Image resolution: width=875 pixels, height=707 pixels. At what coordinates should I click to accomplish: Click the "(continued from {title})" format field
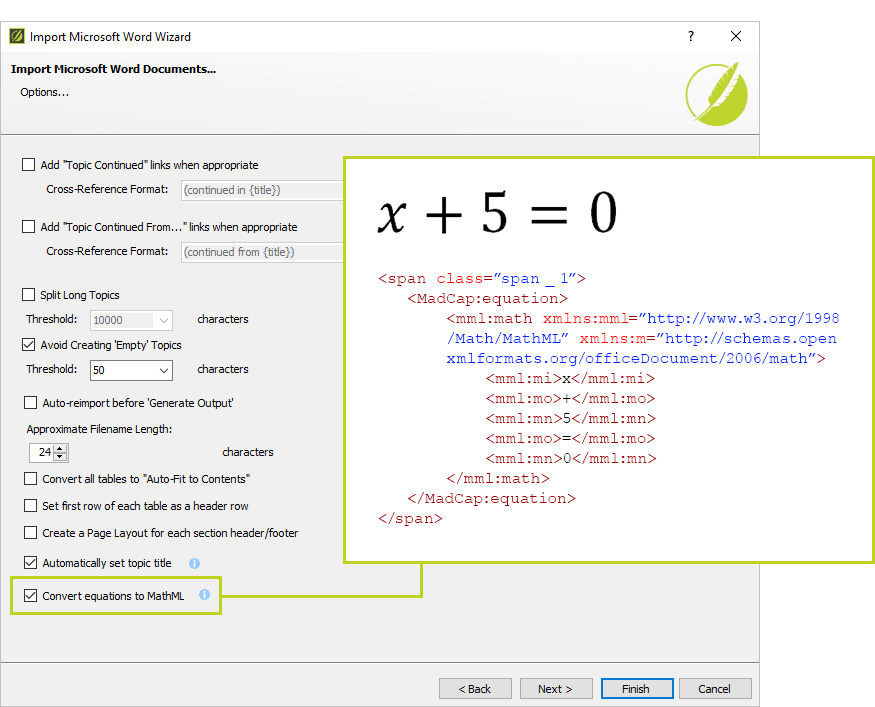[x=262, y=252]
